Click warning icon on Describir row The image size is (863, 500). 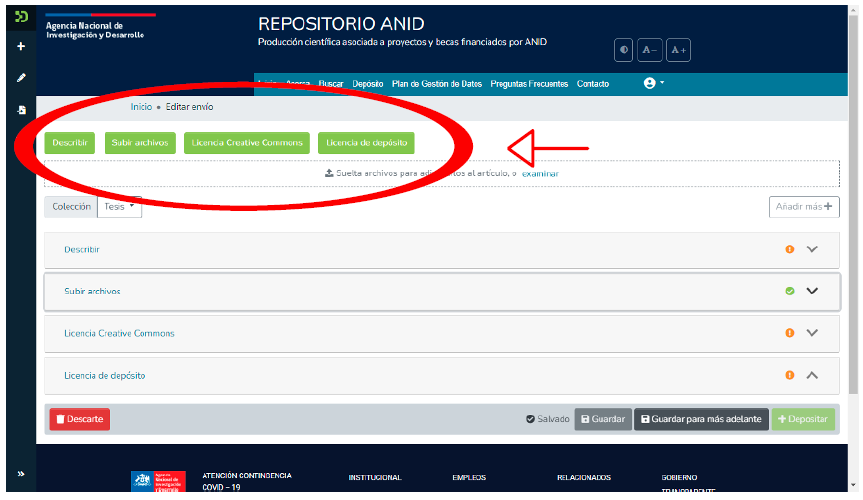coord(790,249)
